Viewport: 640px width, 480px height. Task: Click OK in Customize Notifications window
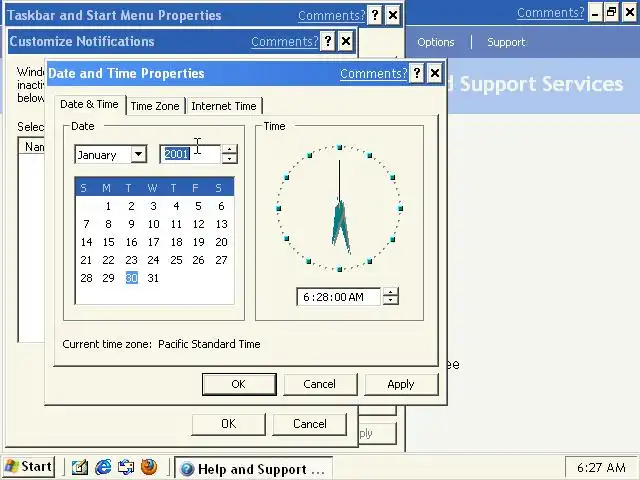pyautogui.click(x=229, y=424)
